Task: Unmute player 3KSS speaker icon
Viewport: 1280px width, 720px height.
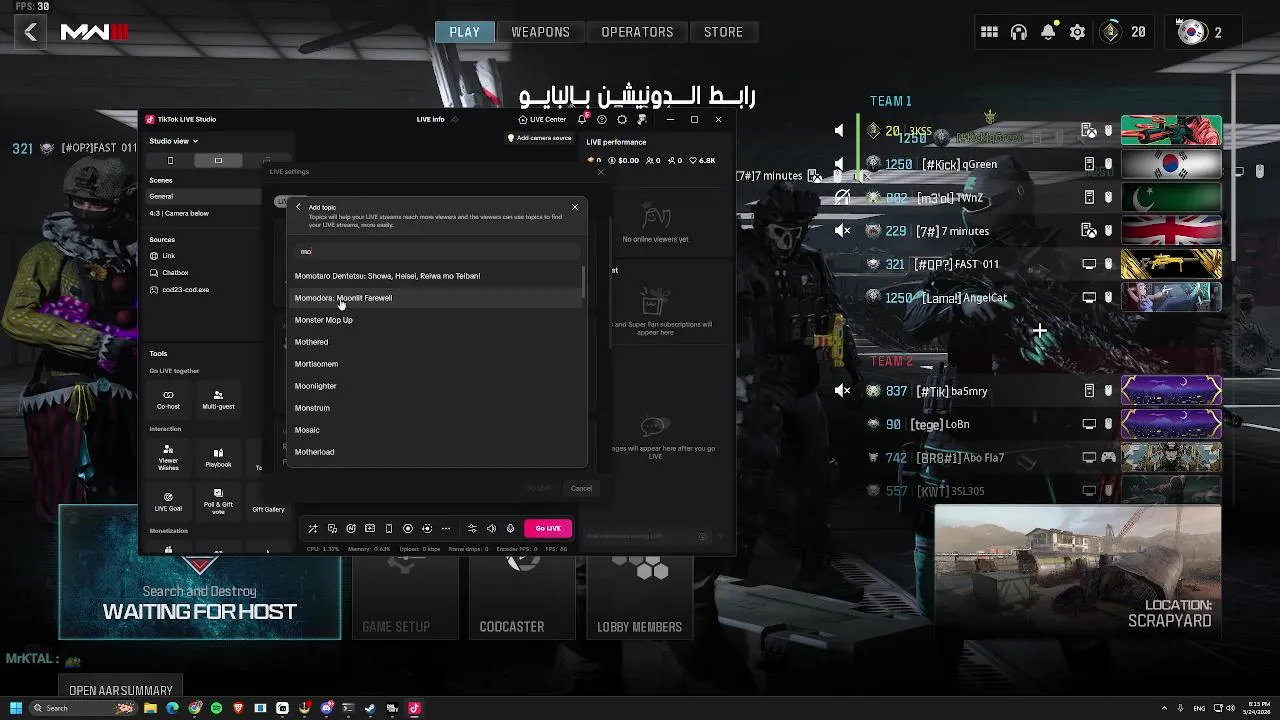Action: pyautogui.click(x=839, y=130)
